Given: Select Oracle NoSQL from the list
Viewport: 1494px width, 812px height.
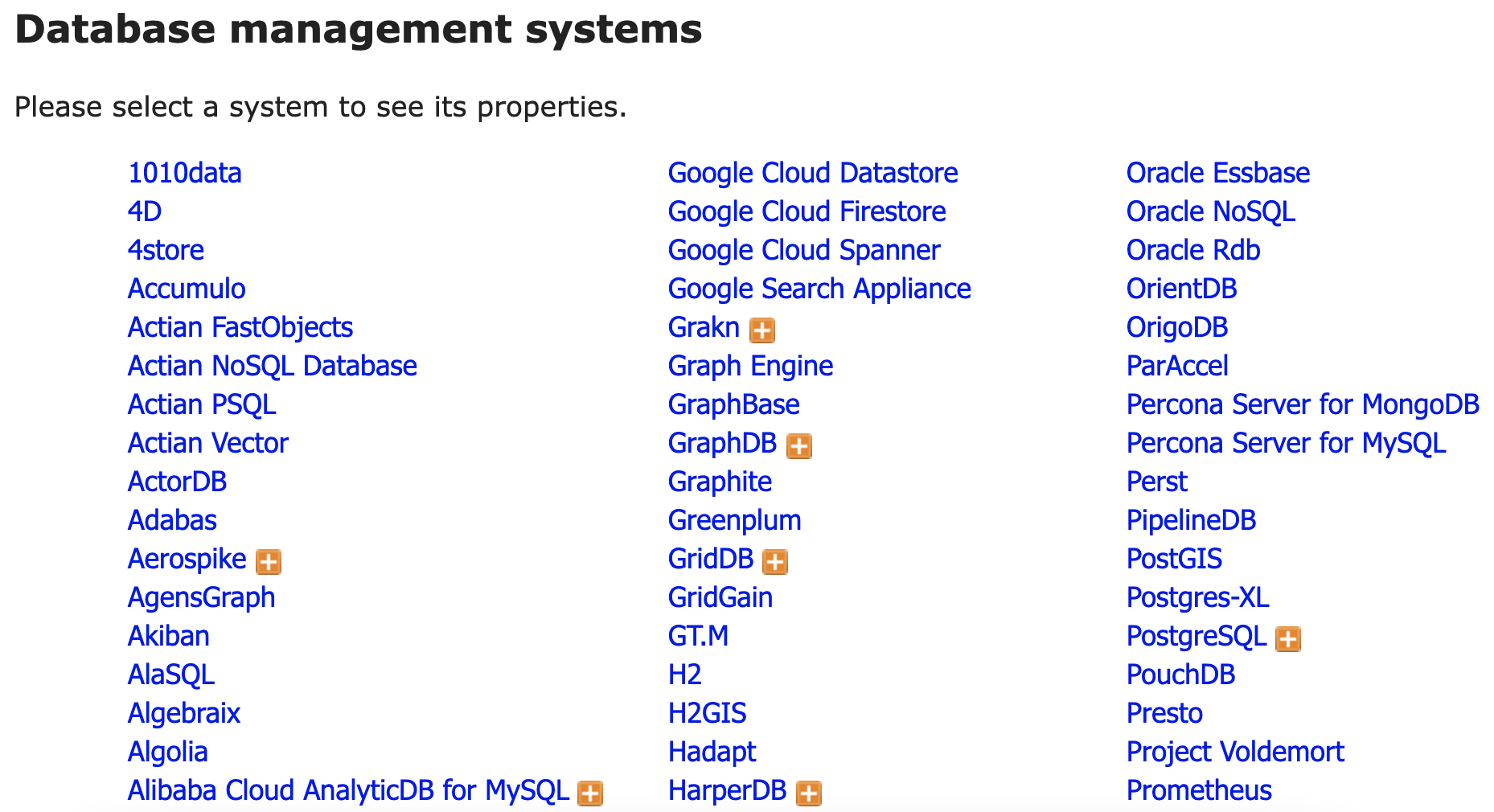Looking at the screenshot, I should pyautogui.click(x=1210, y=211).
